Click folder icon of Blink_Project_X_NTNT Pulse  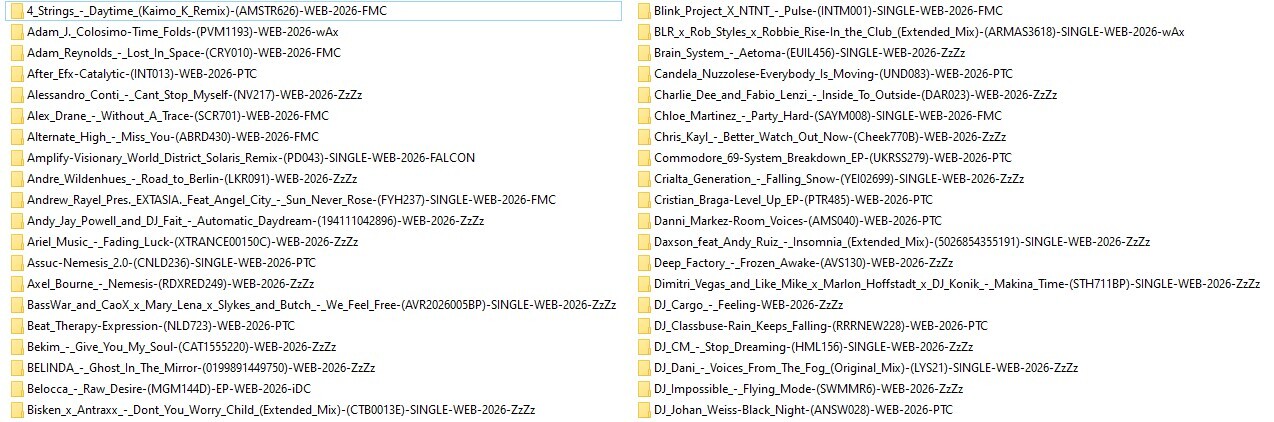643,11
